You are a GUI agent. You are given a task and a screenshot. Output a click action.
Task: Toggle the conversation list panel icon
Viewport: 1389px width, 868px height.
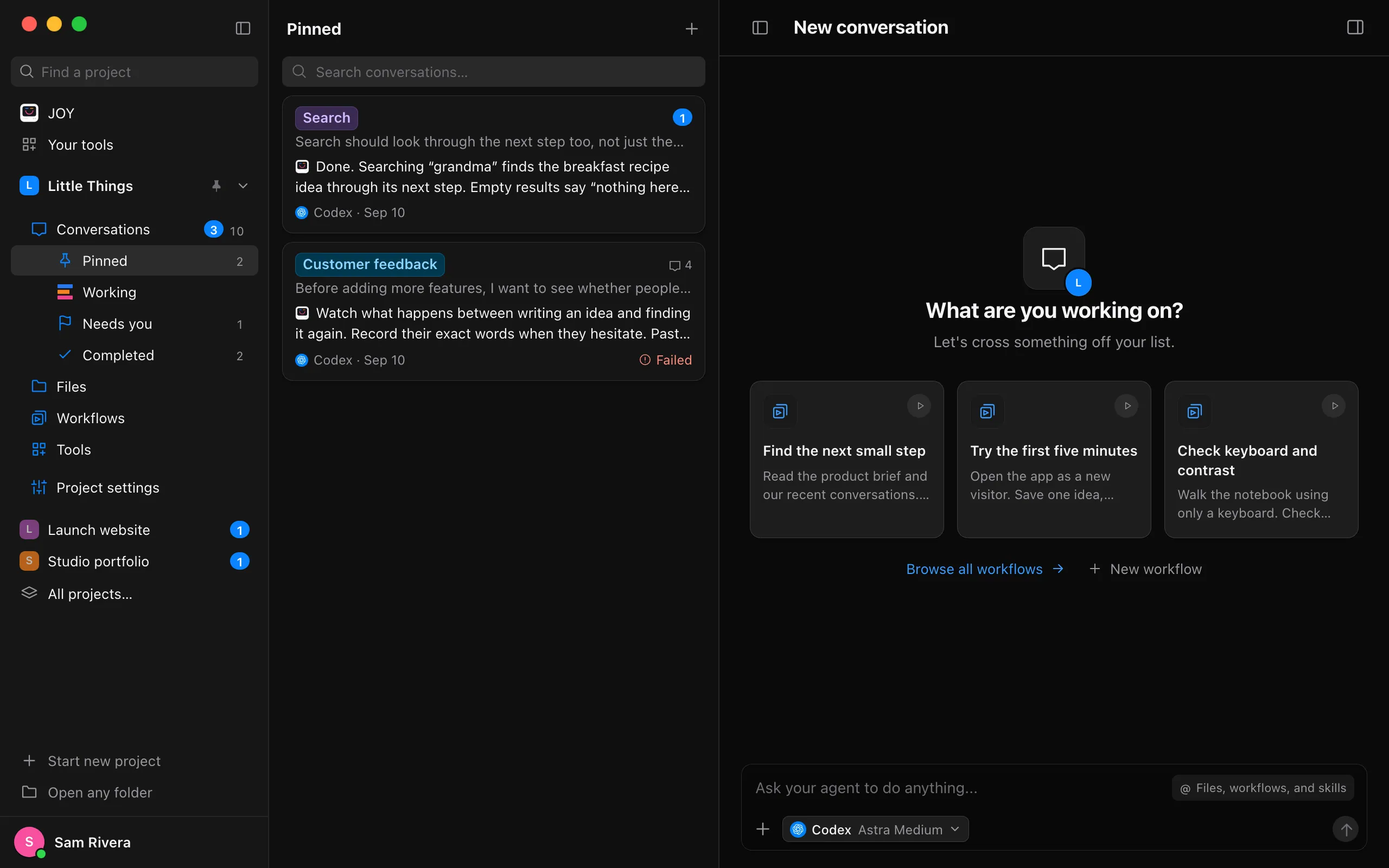coord(760,28)
